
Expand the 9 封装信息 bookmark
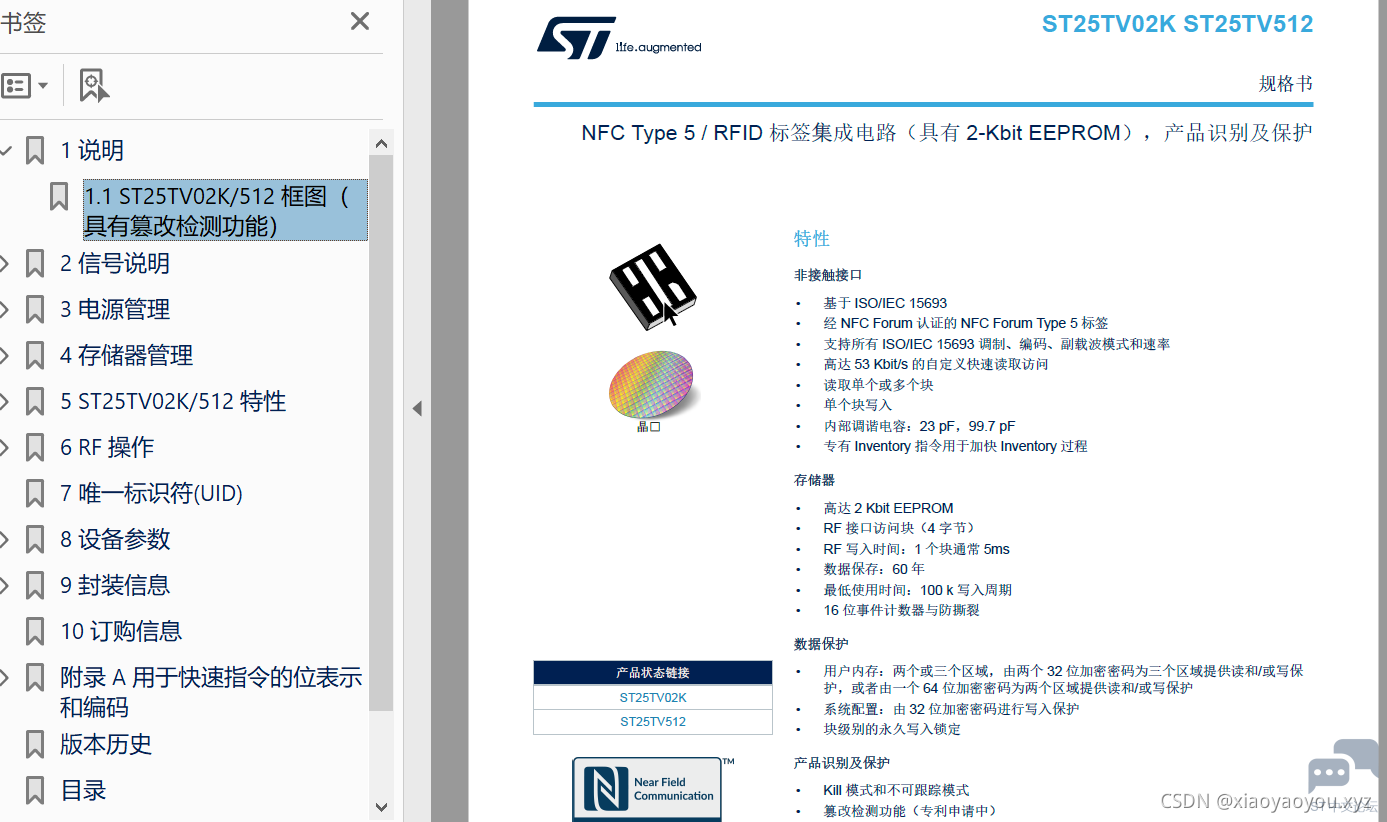(5, 586)
